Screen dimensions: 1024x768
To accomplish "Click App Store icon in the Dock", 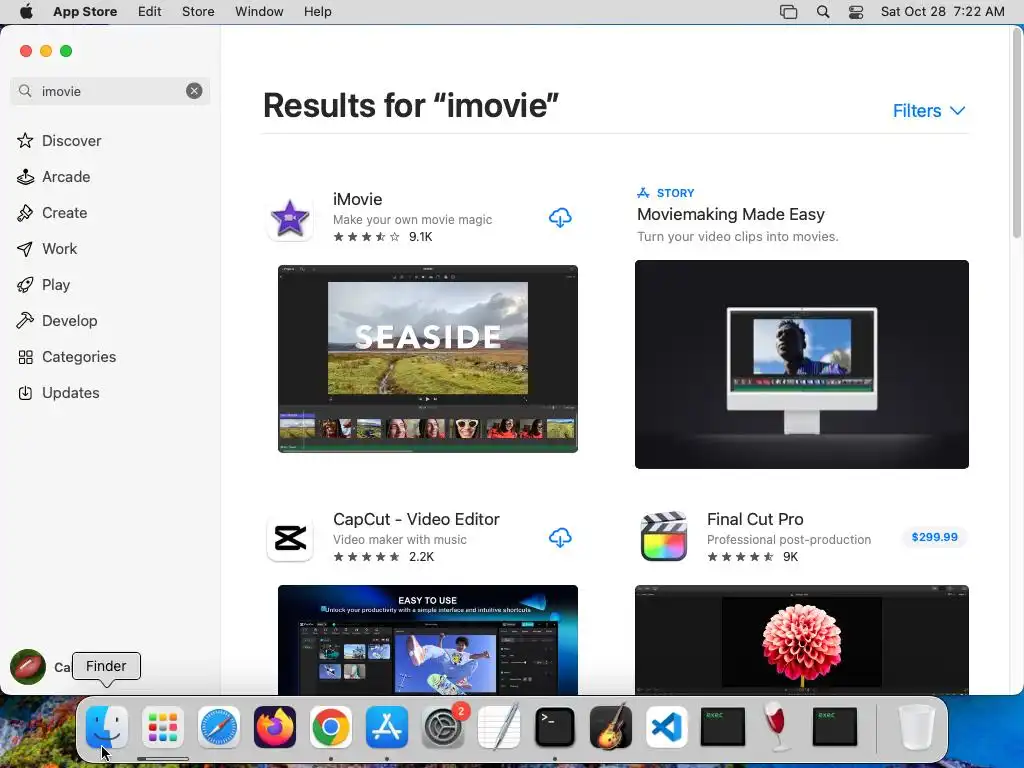I will [387, 727].
